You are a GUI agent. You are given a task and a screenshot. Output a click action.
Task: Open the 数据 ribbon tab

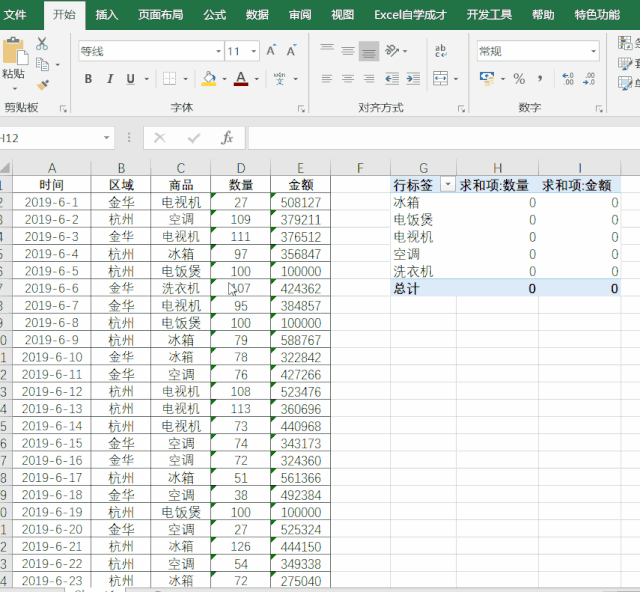(x=257, y=15)
